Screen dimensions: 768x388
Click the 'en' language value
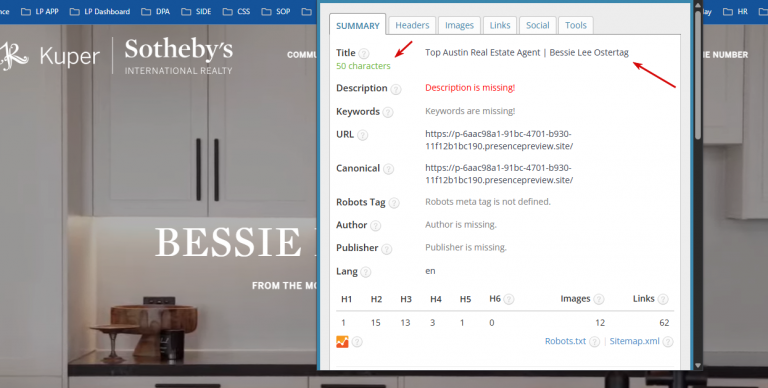tap(430, 271)
